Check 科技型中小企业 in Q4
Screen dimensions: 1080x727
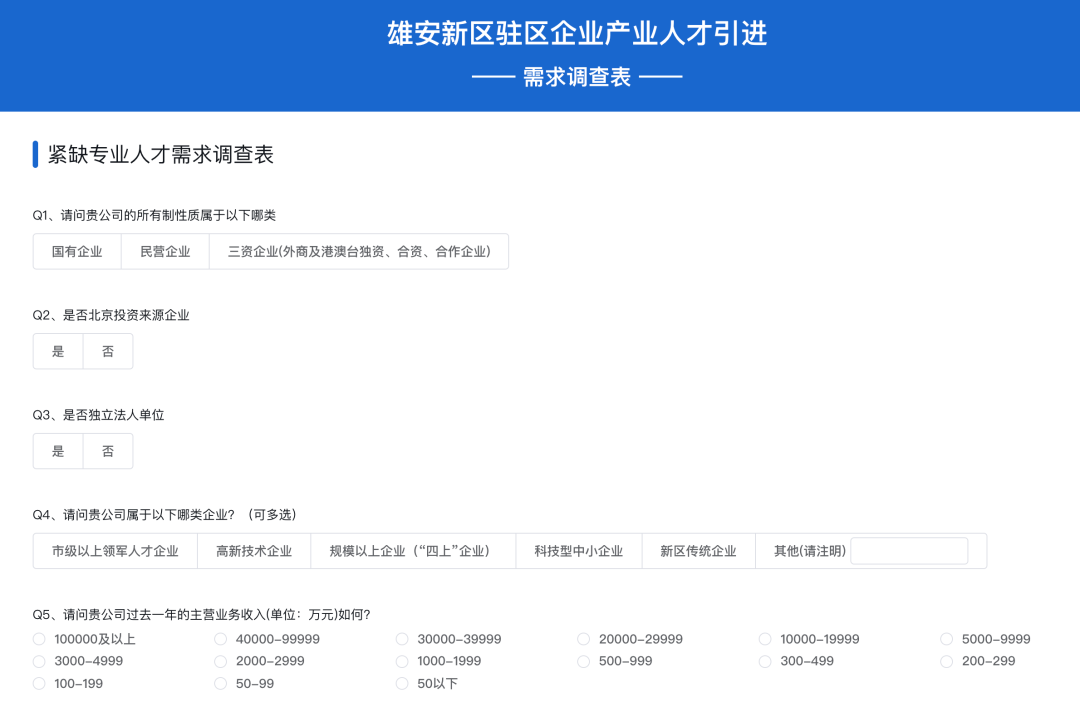point(578,550)
